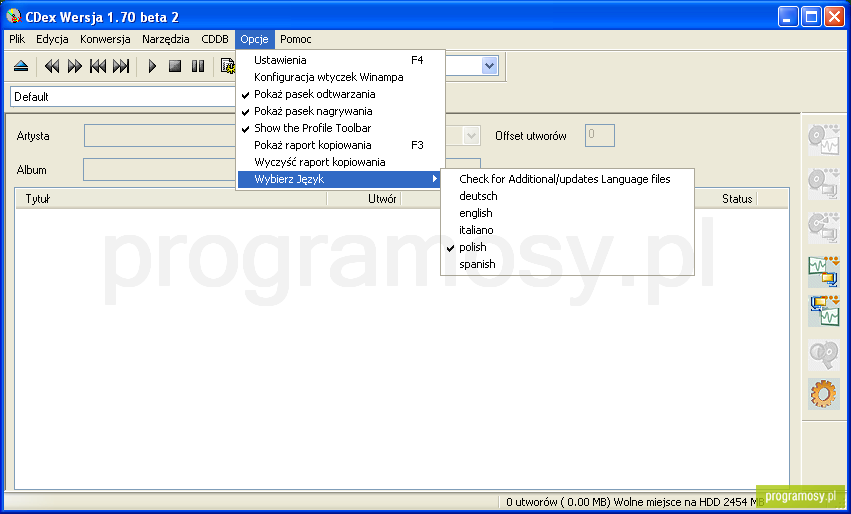Open the Plik menu
Screen dimensions: 851x514
pyautogui.click(x=17, y=39)
